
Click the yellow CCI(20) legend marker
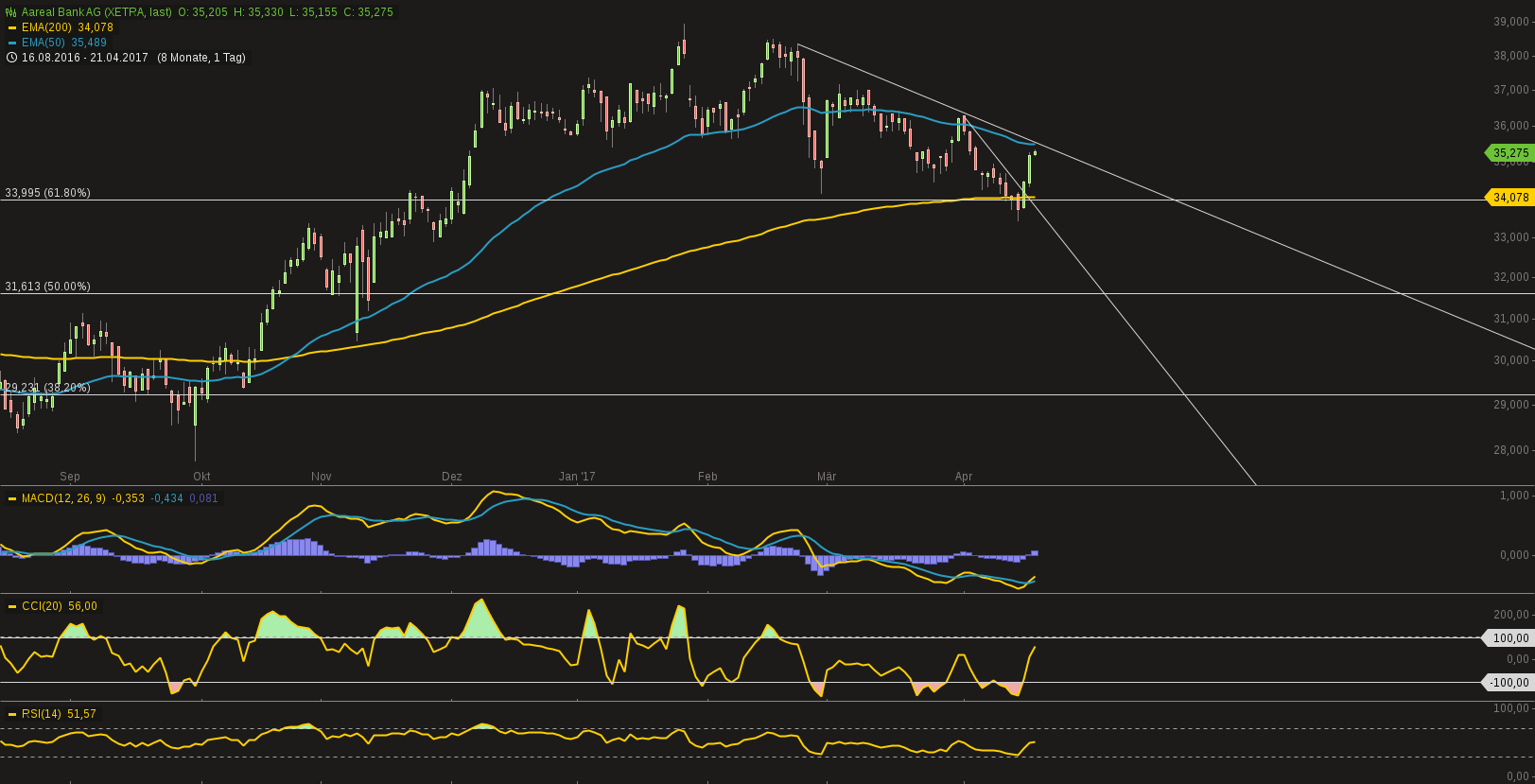coord(12,606)
